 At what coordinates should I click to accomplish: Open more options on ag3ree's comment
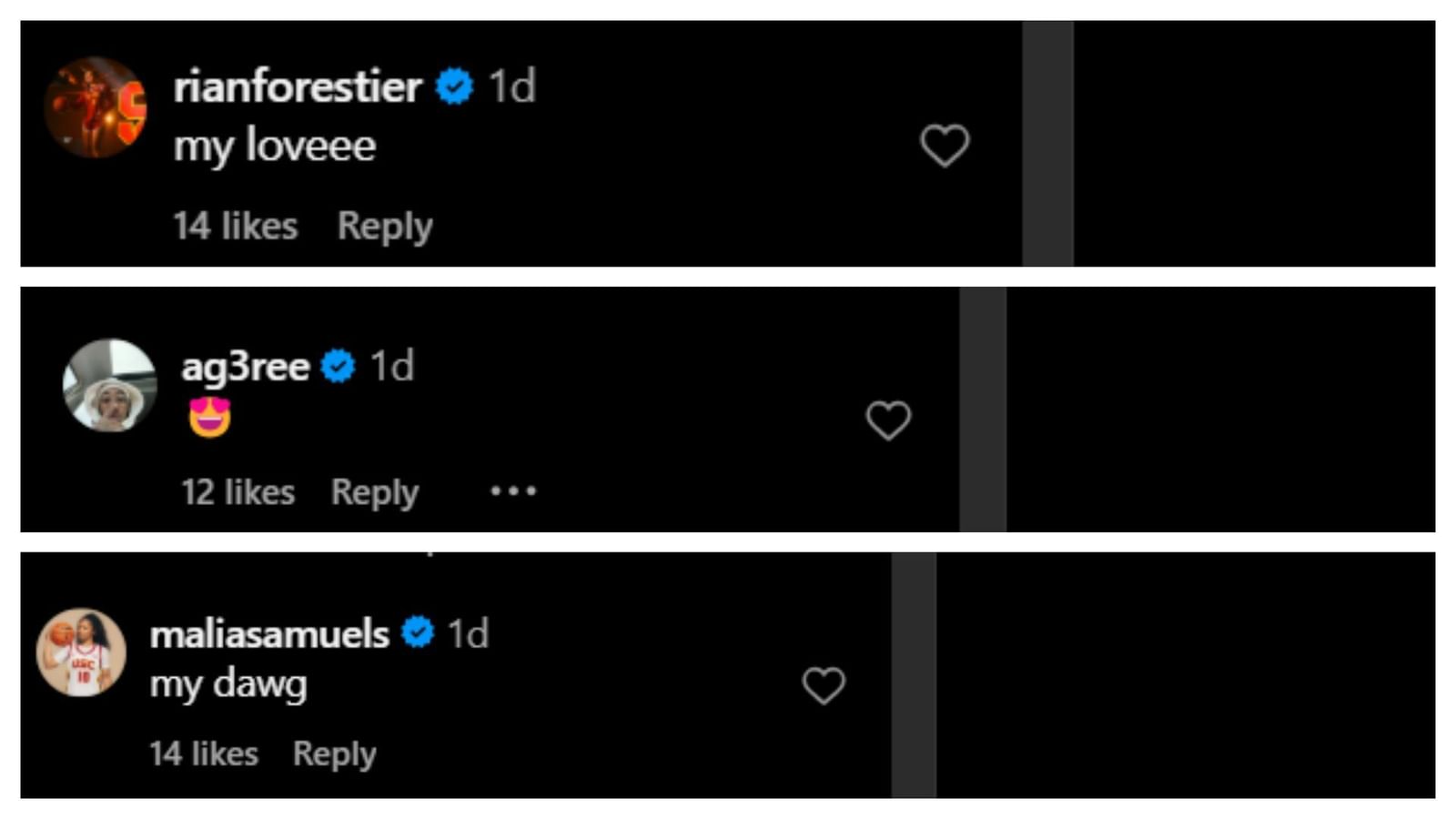coord(513,491)
